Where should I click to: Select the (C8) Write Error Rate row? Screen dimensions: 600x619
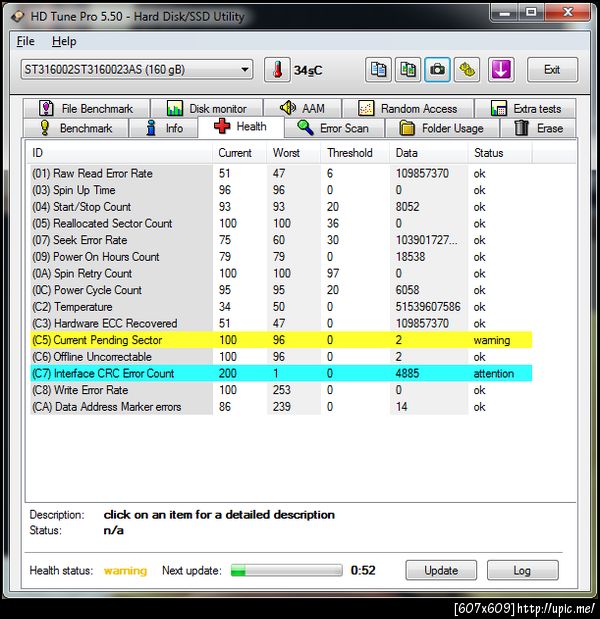281,390
